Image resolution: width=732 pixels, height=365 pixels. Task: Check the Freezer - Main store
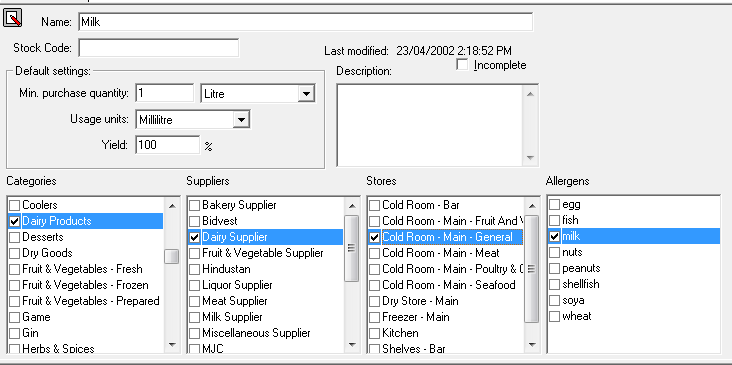pos(374,317)
